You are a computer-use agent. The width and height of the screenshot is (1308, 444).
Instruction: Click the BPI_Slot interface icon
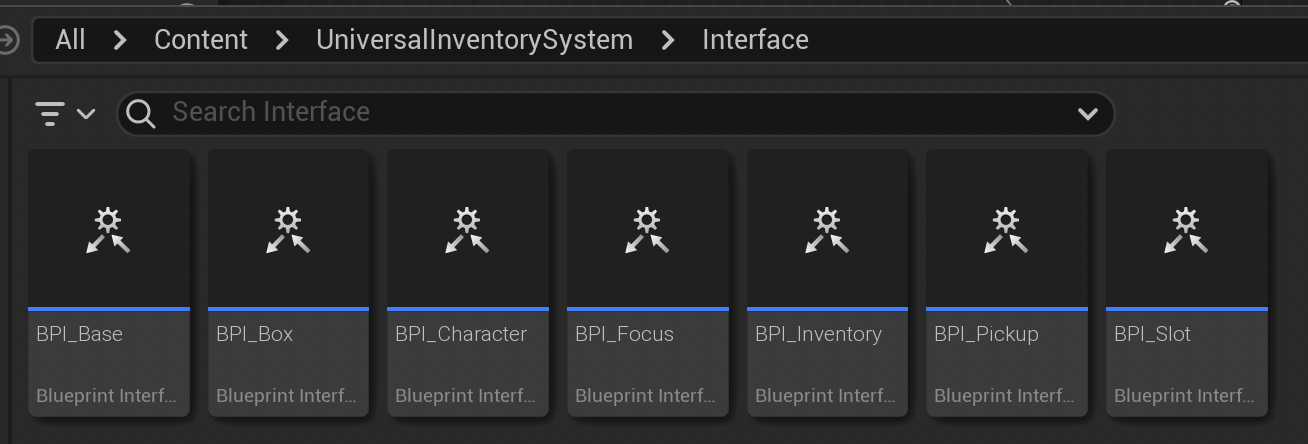pyautogui.click(x=1186, y=230)
